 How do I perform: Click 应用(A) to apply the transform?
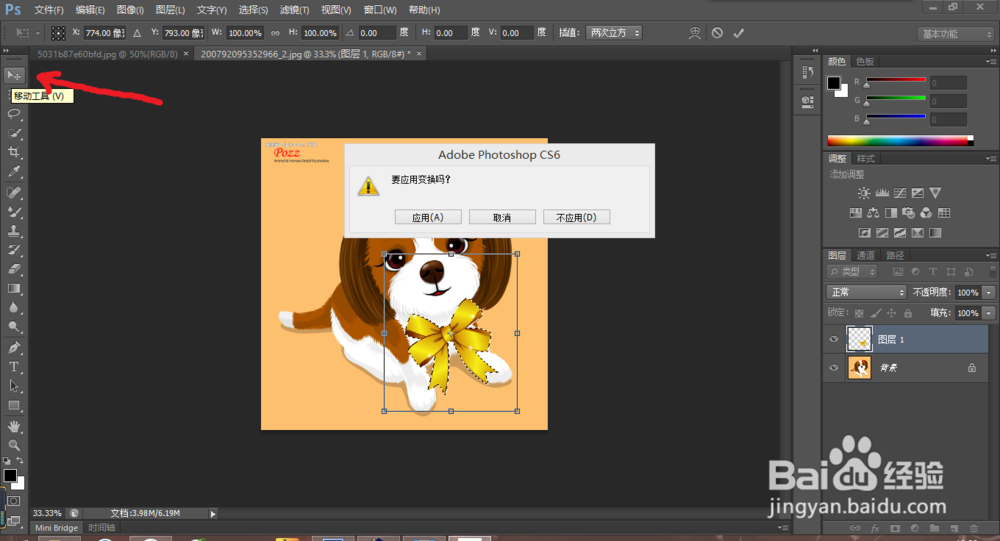click(x=428, y=217)
